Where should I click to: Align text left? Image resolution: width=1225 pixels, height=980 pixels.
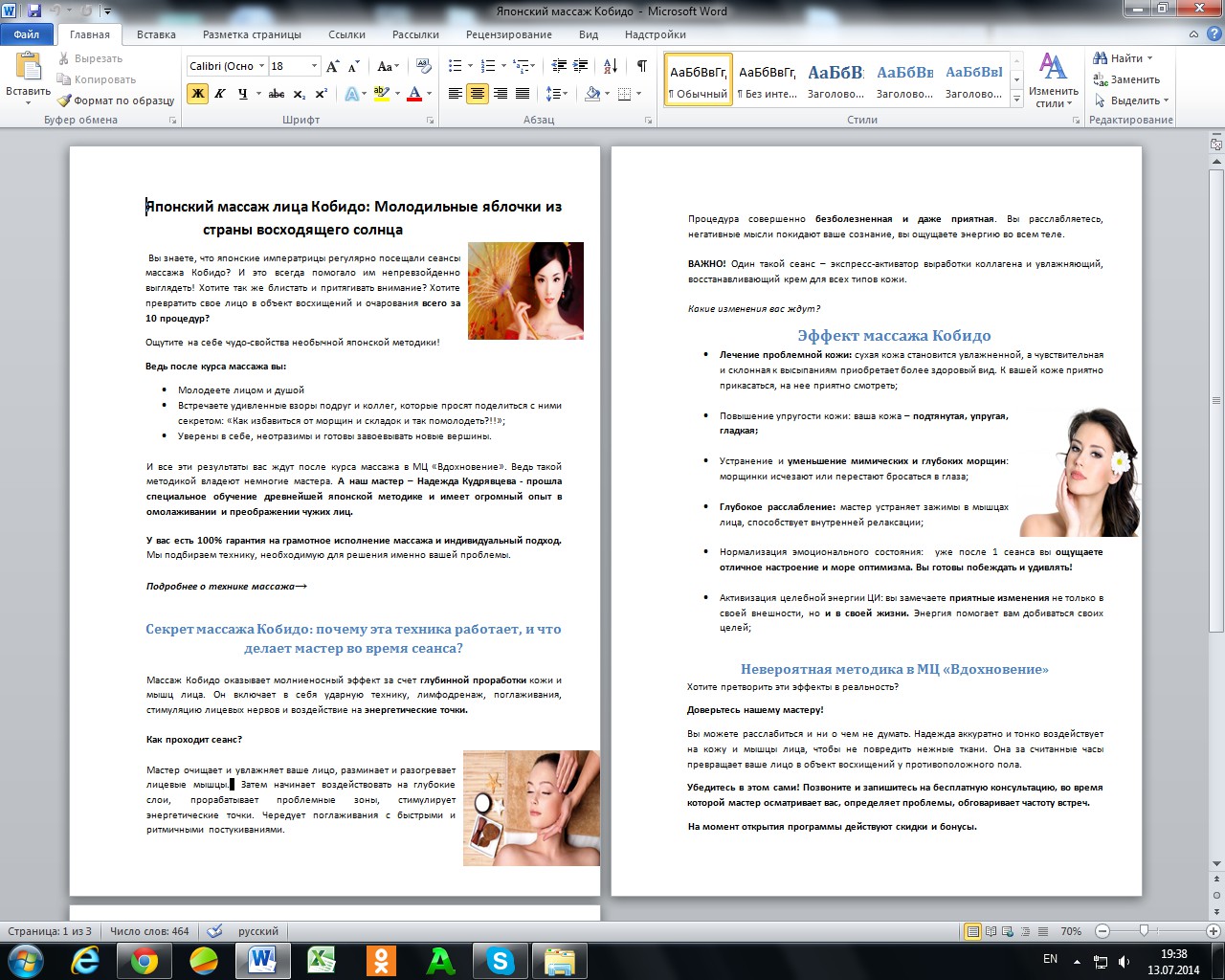pos(455,94)
